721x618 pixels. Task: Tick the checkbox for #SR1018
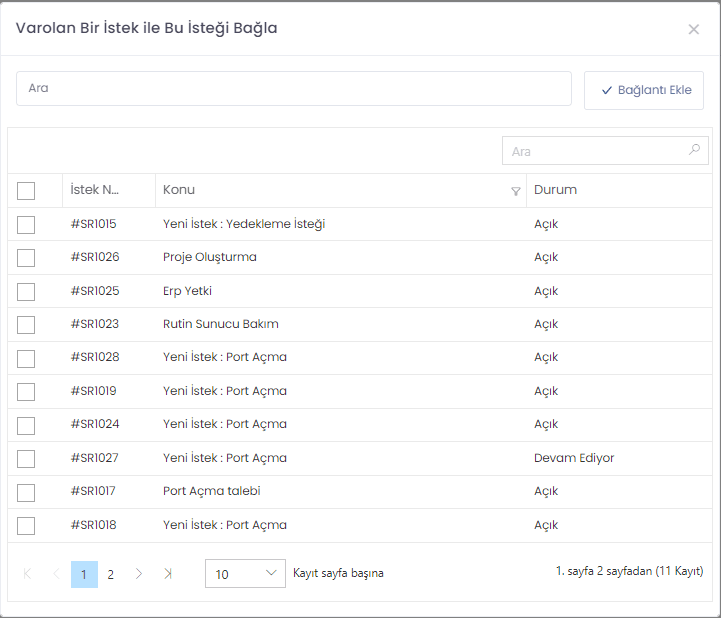click(26, 526)
